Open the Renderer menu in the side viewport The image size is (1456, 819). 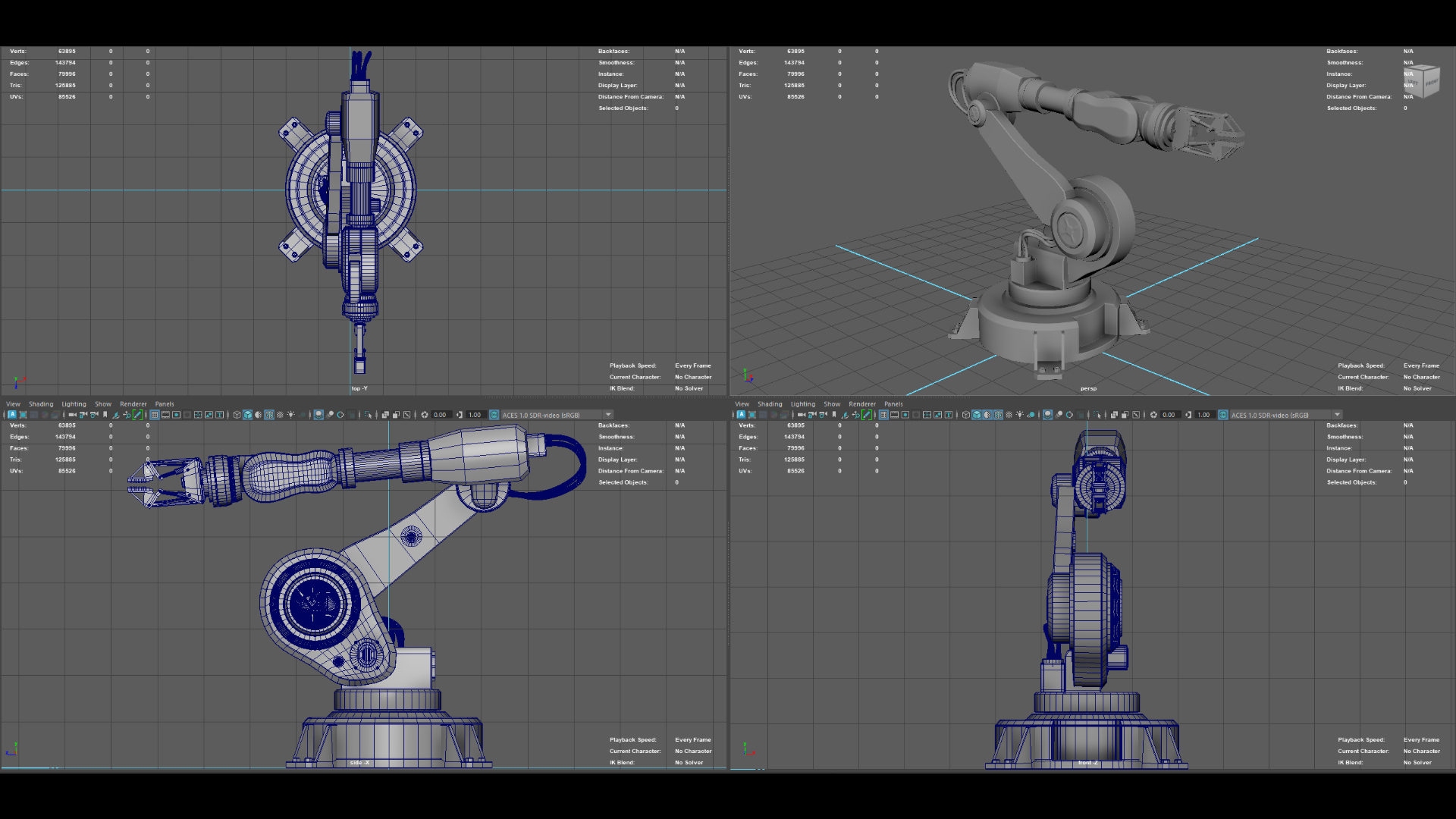133,403
